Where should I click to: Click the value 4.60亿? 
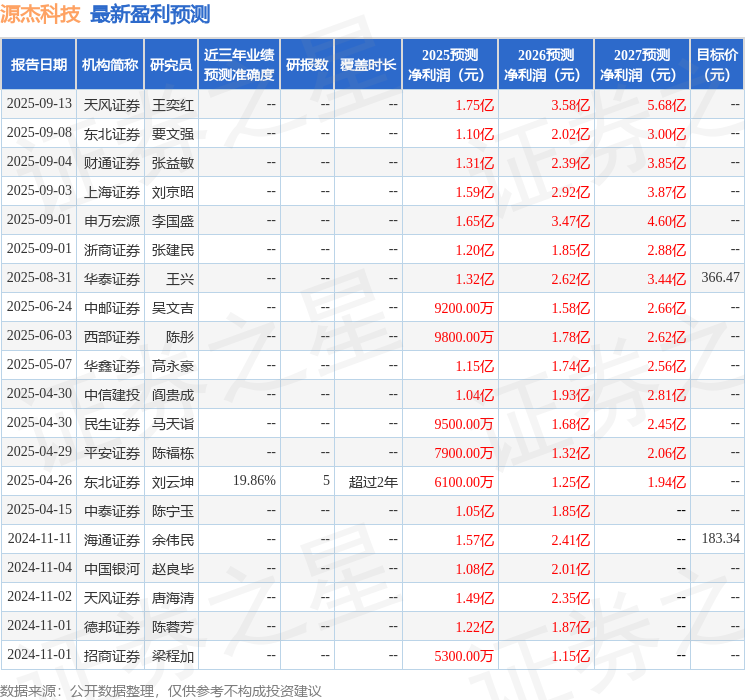click(x=666, y=221)
